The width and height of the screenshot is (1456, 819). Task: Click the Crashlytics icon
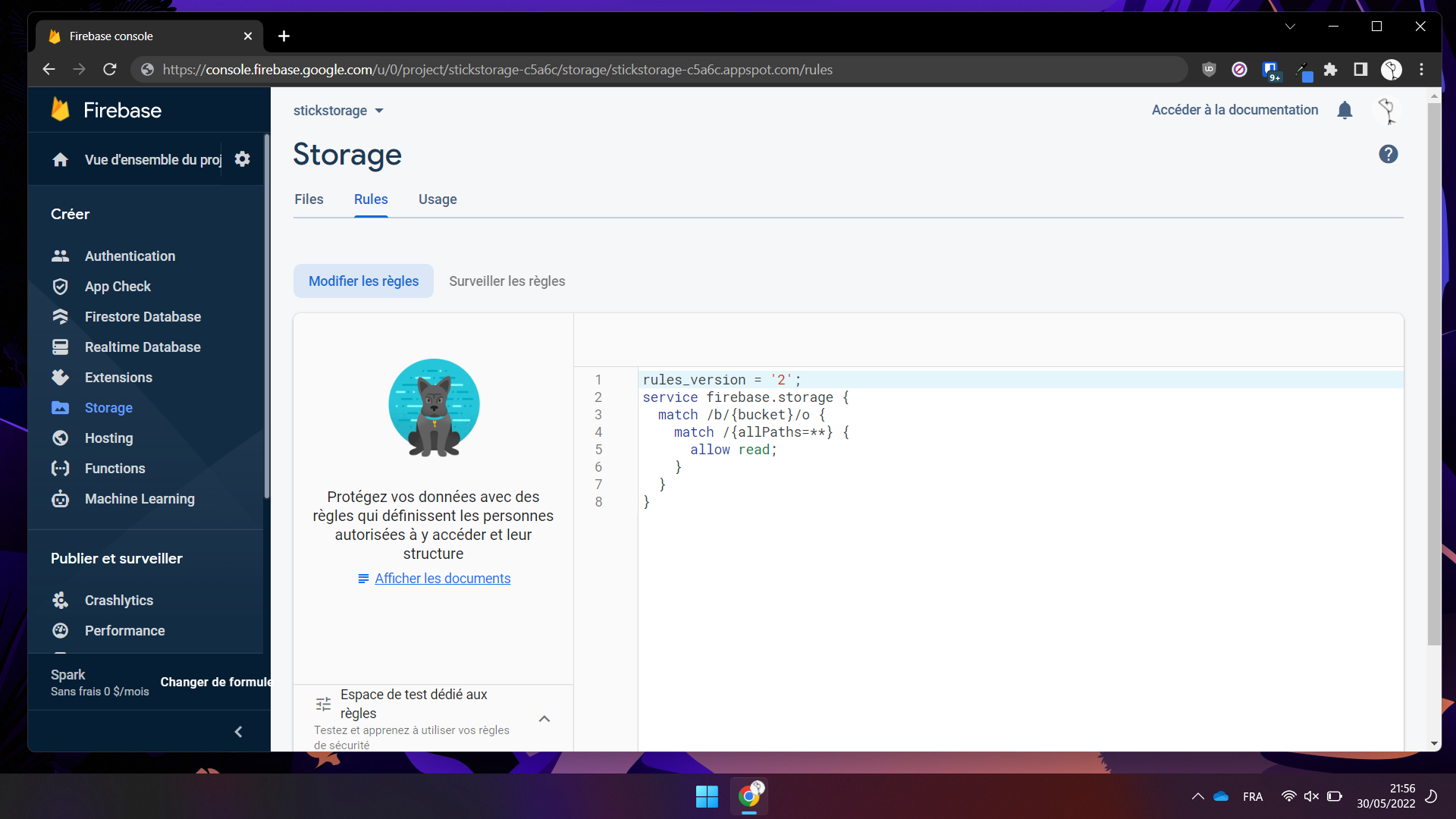[x=61, y=601]
